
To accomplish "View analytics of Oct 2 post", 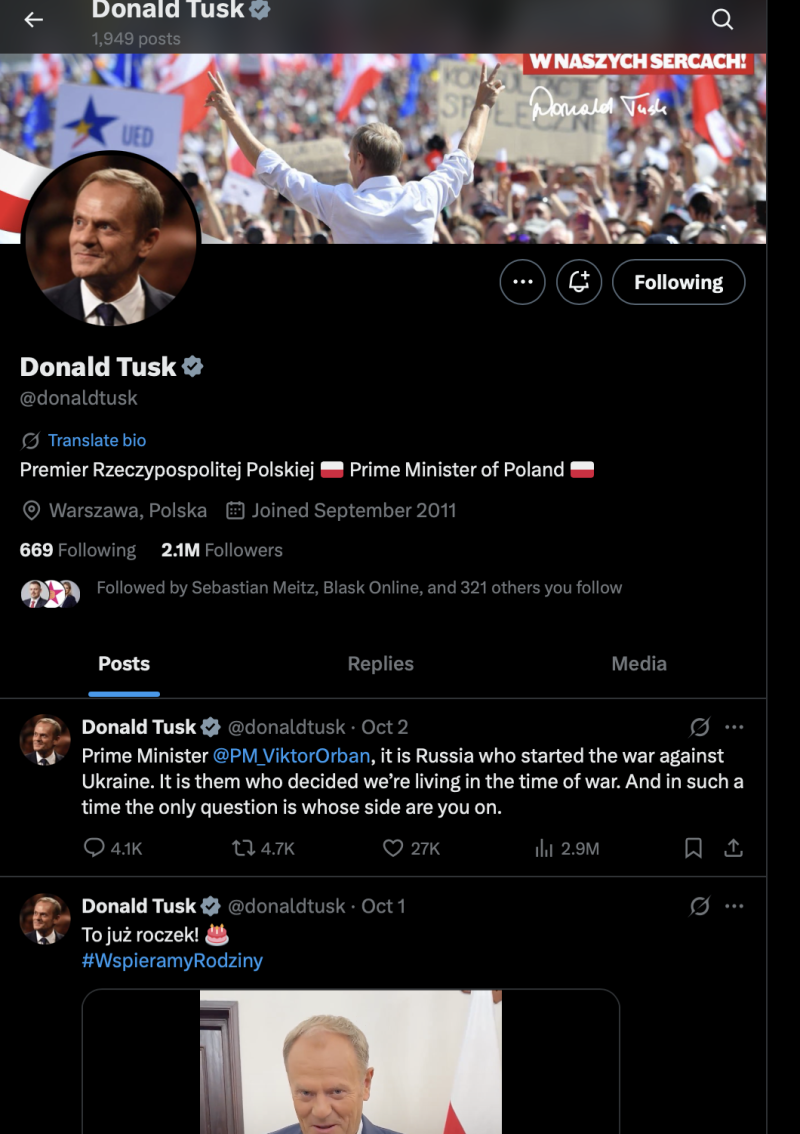I will pyautogui.click(x=544, y=848).
